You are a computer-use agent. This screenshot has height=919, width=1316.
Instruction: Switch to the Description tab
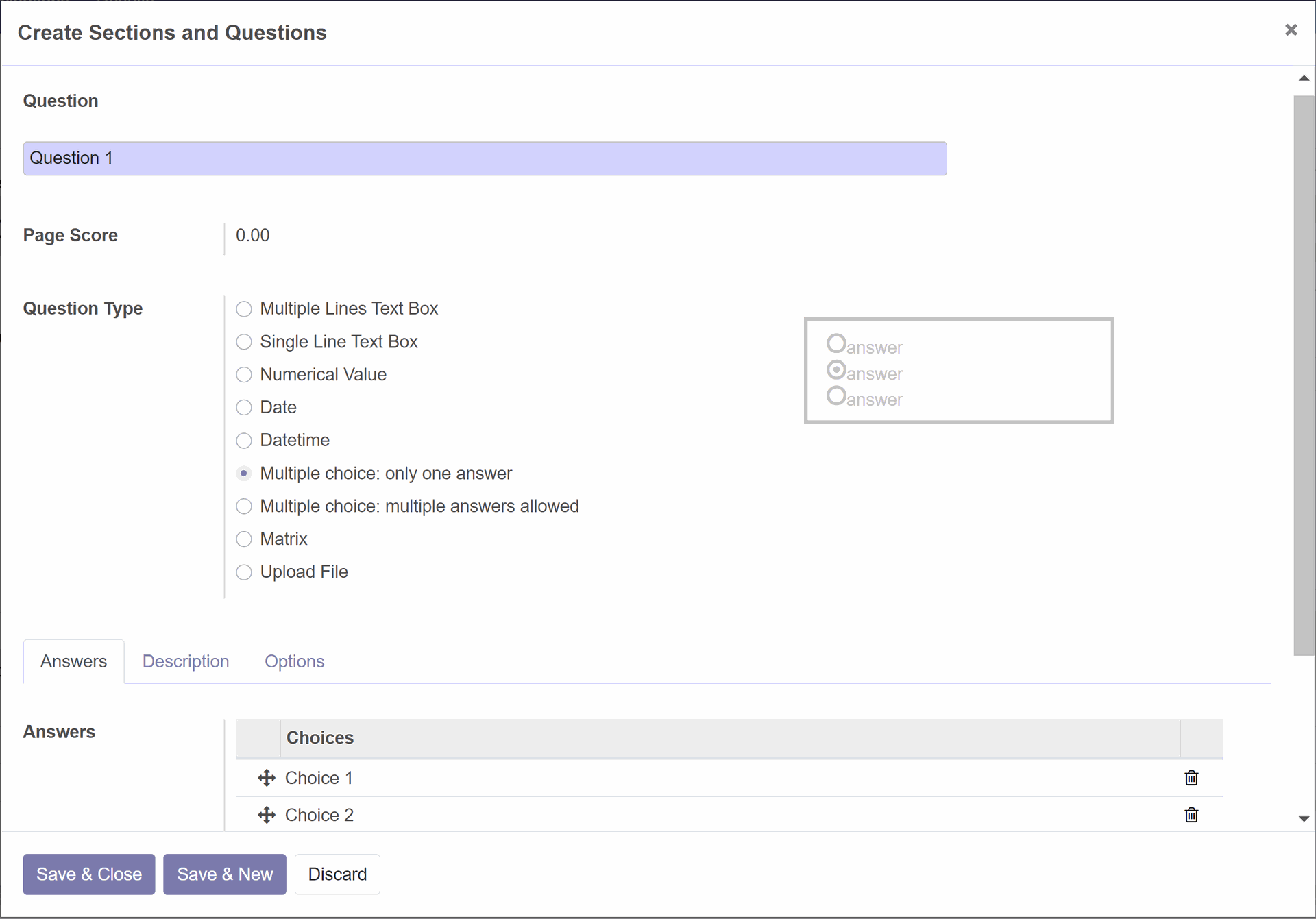click(x=185, y=661)
